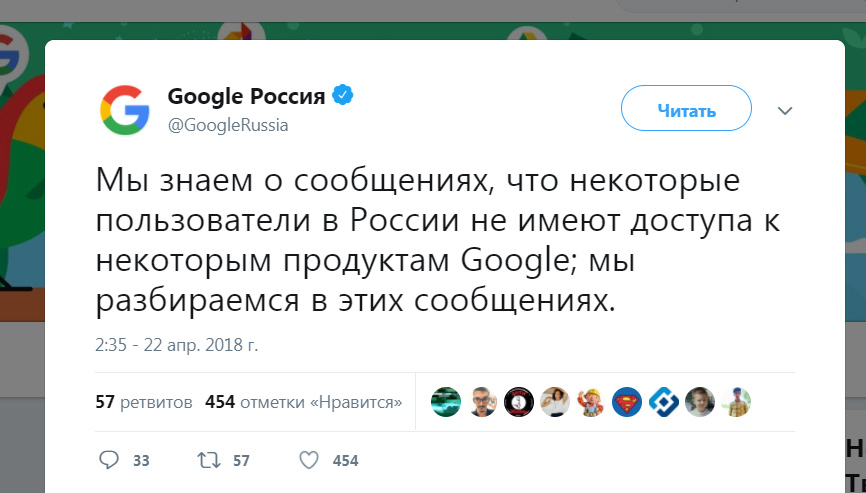Open the child photo avatar profile
The width and height of the screenshot is (866, 493).
699,402
